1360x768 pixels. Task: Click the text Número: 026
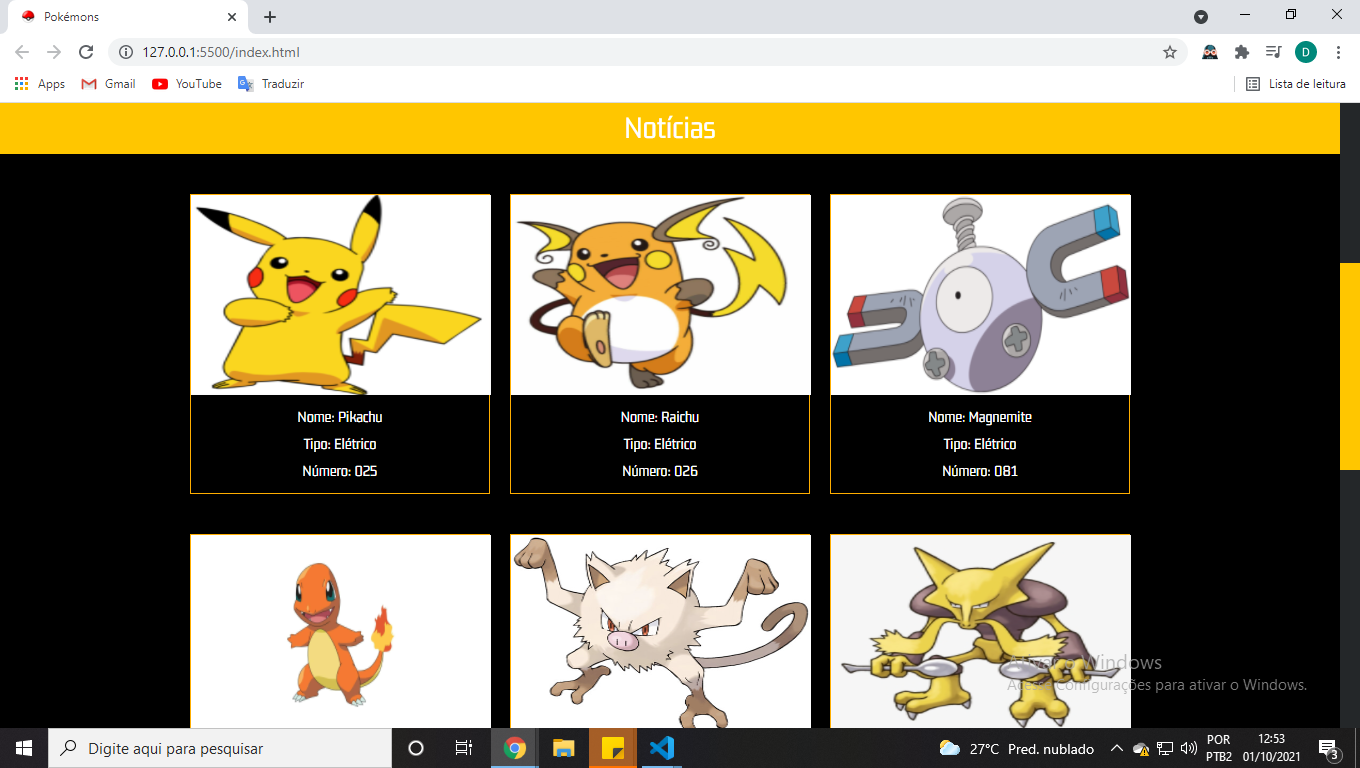(660, 471)
